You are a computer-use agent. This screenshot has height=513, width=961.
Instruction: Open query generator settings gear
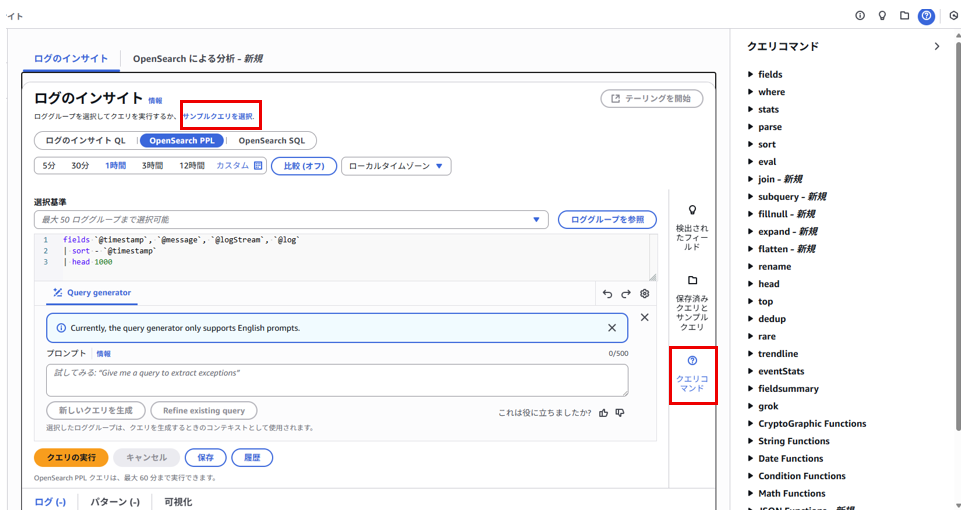644,294
